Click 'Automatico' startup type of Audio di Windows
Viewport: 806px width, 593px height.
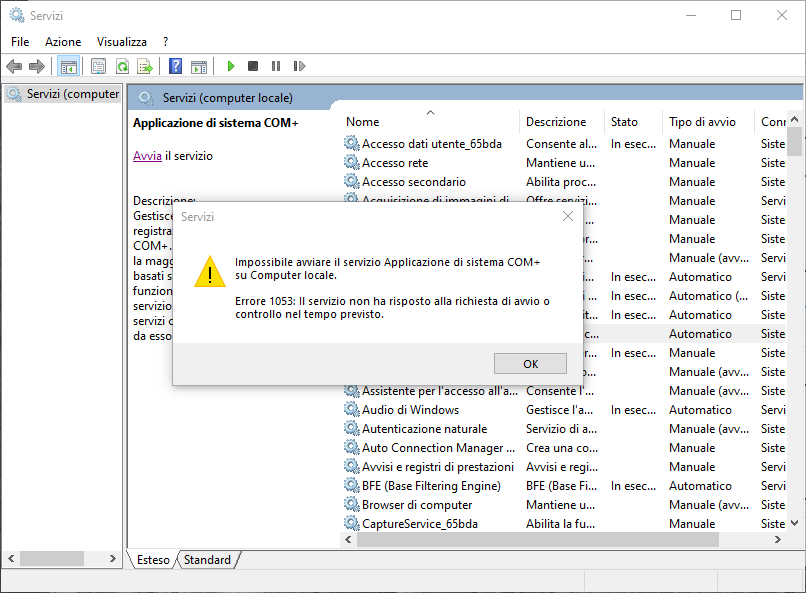pyautogui.click(x=700, y=410)
